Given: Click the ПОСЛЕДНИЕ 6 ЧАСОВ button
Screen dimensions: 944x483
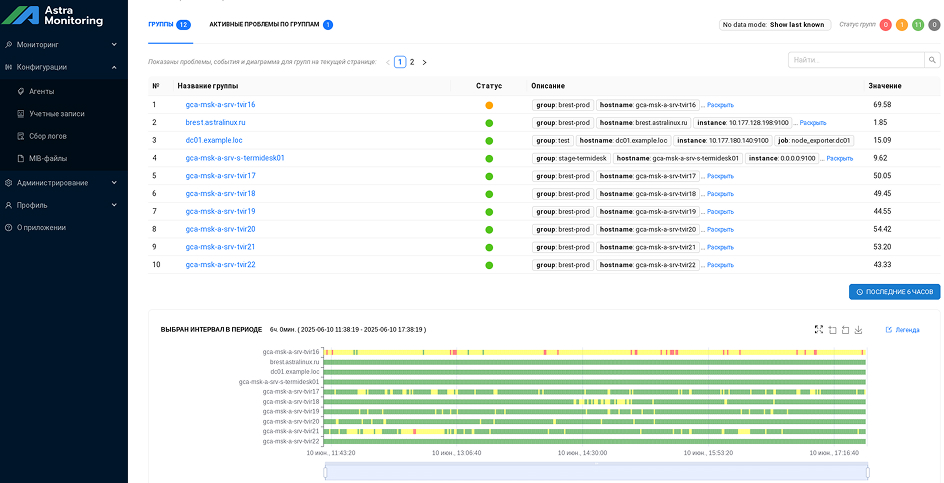Looking at the screenshot, I should pos(894,291).
